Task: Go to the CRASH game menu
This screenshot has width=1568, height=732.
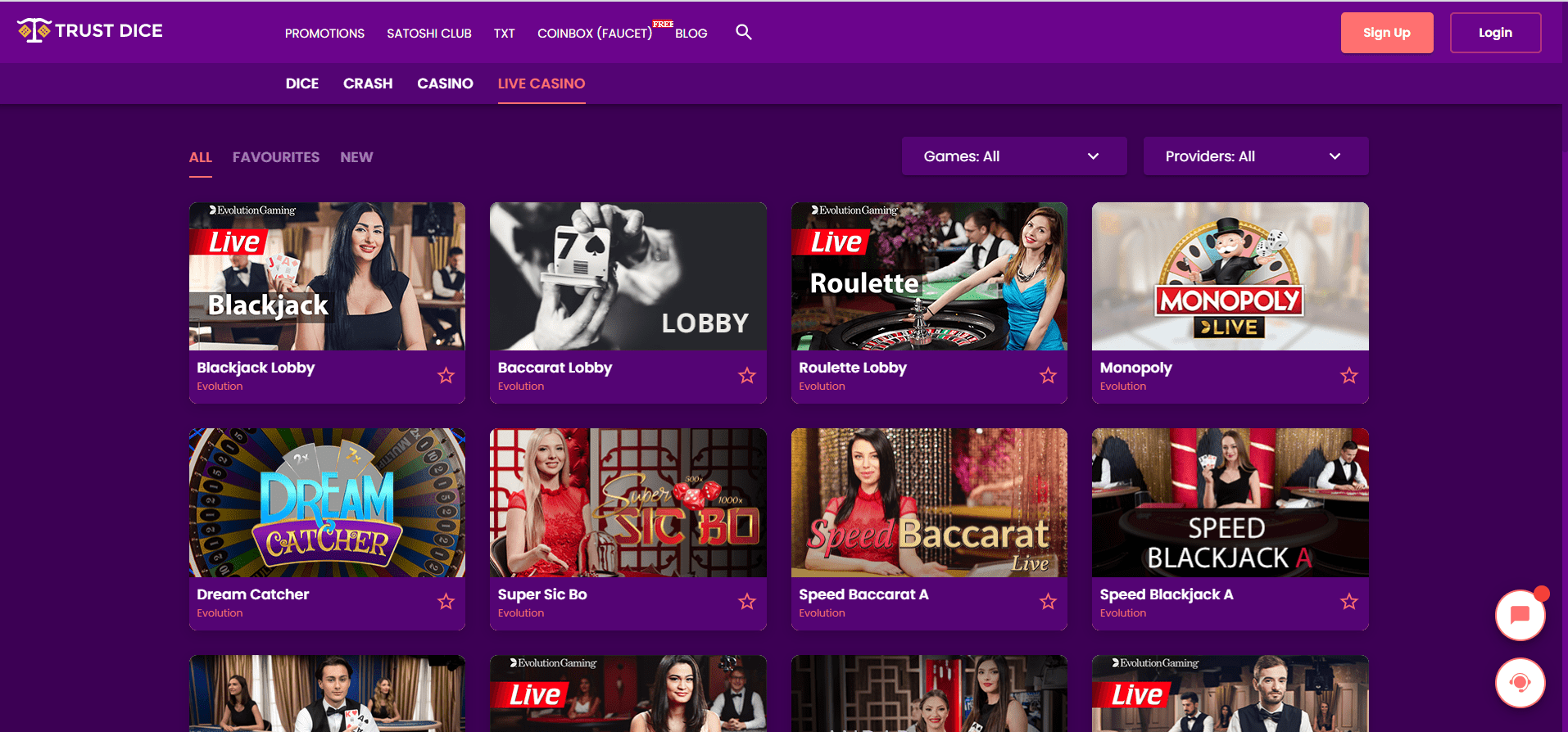Action: [368, 84]
